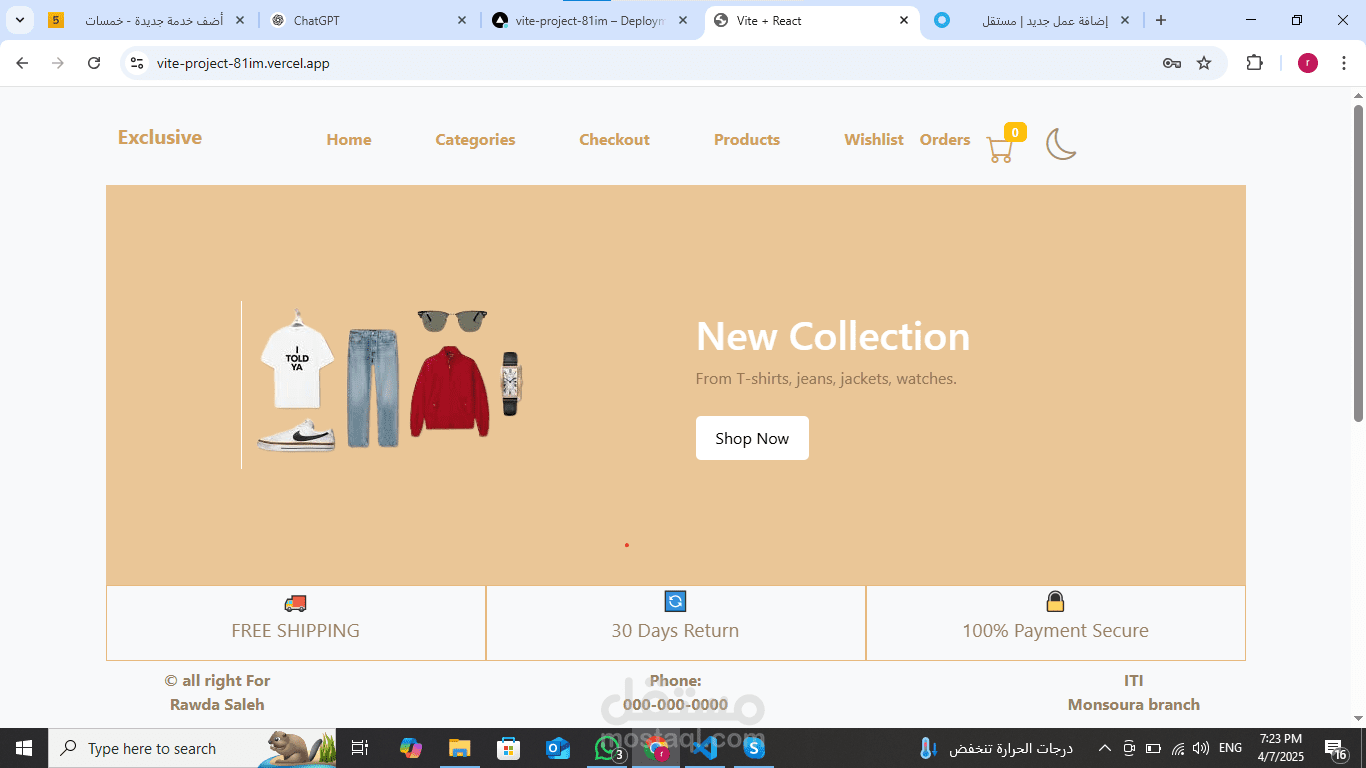The image size is (1366, 768).
Task: Open Copilot from the taskbar
Action: (410, 748)
